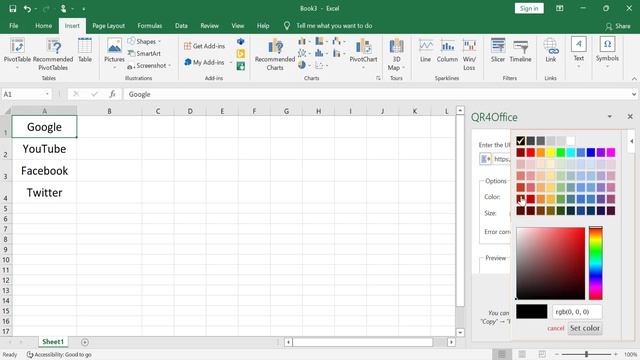This screenshot has height=360, width=640.
Task: Open Recommended PivotTables
Action: (53, 54)
